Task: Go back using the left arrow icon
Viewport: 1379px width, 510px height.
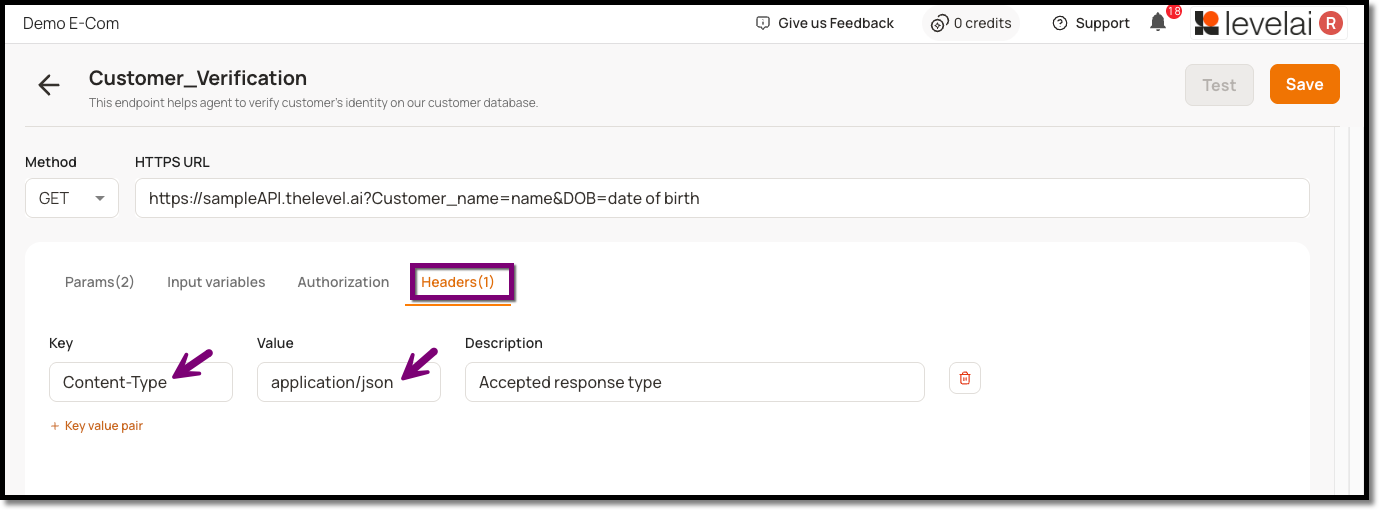Action: tap(49, 85)
